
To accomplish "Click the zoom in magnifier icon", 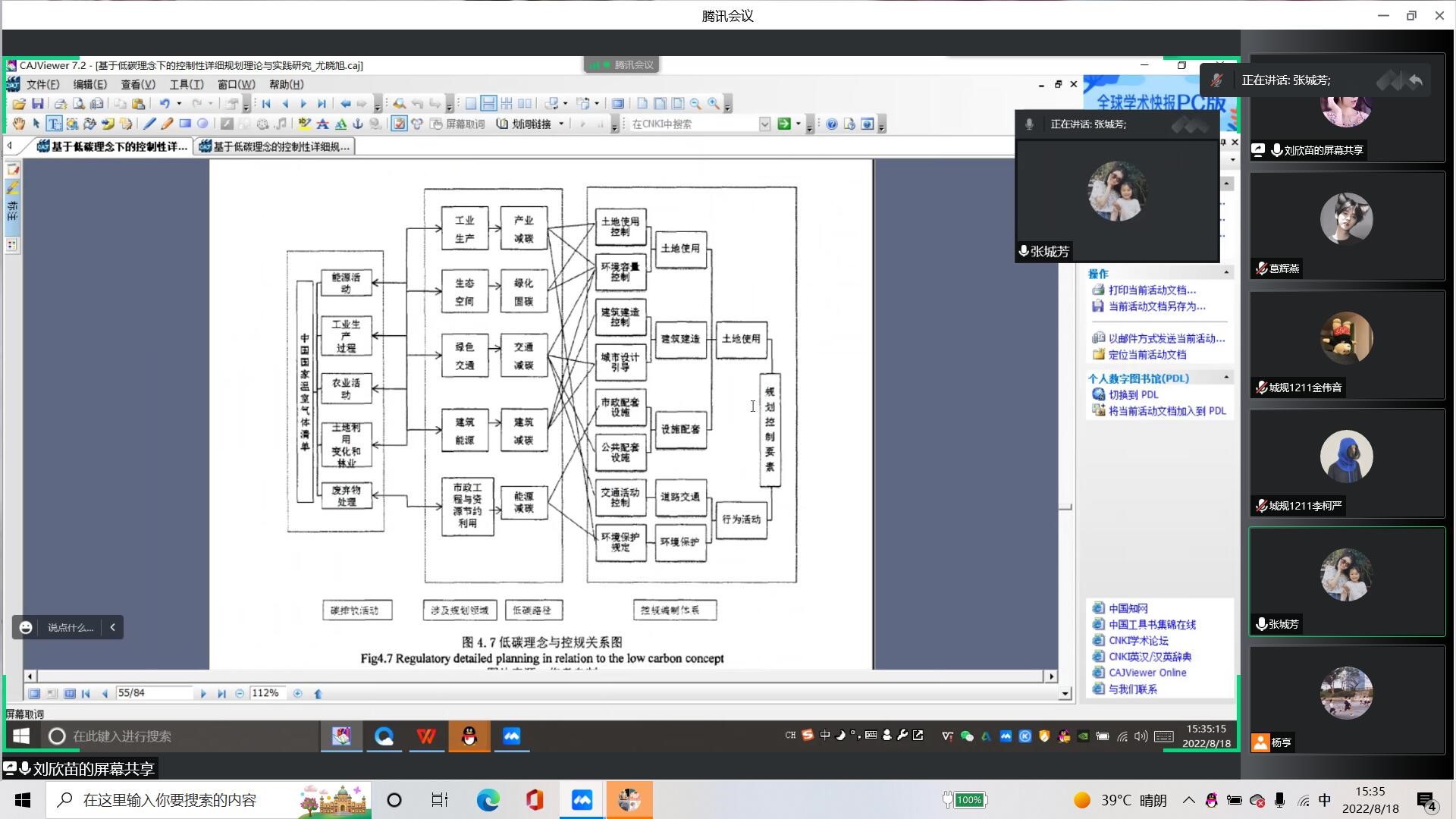I will click(714, 104).
